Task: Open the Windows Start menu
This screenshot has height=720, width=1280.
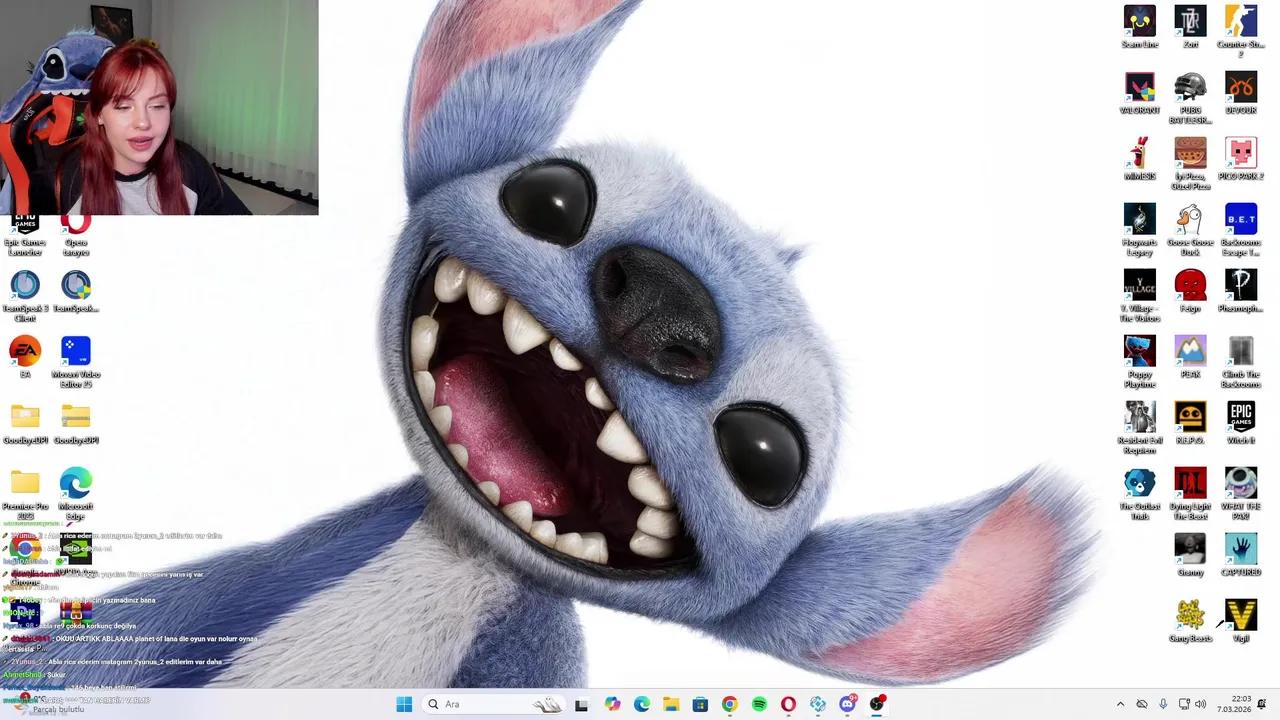Action: [404, 704]
